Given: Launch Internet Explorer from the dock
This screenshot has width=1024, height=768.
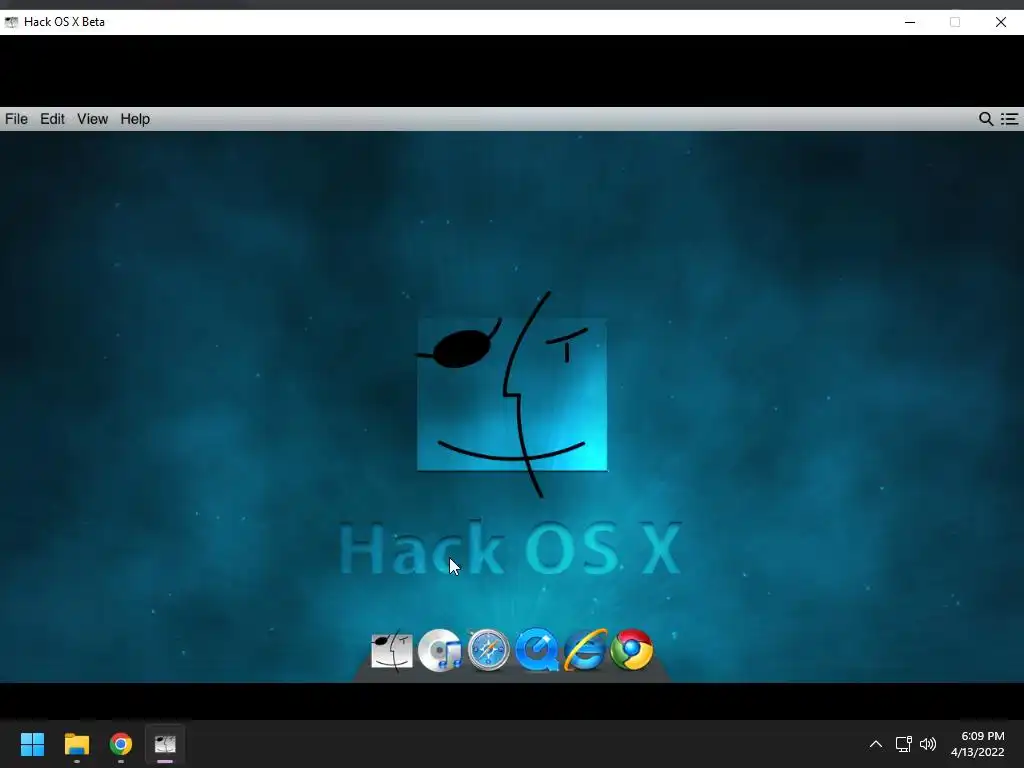Looking at the screenshot, I should click(x=584, y=650).
